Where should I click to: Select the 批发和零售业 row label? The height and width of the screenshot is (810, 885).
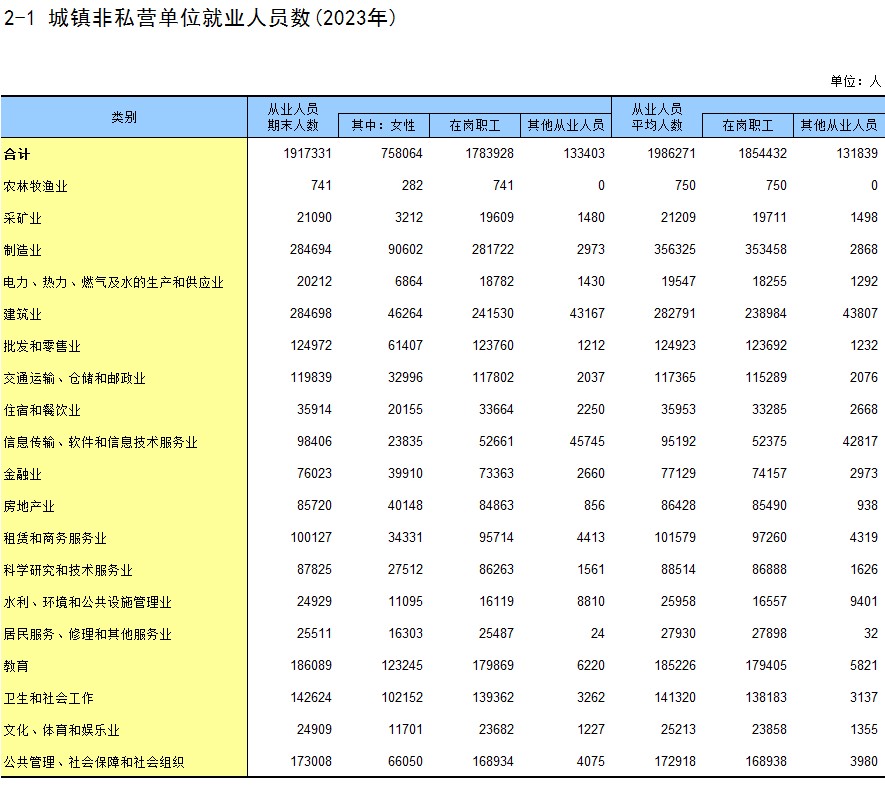tap(42, 346)
